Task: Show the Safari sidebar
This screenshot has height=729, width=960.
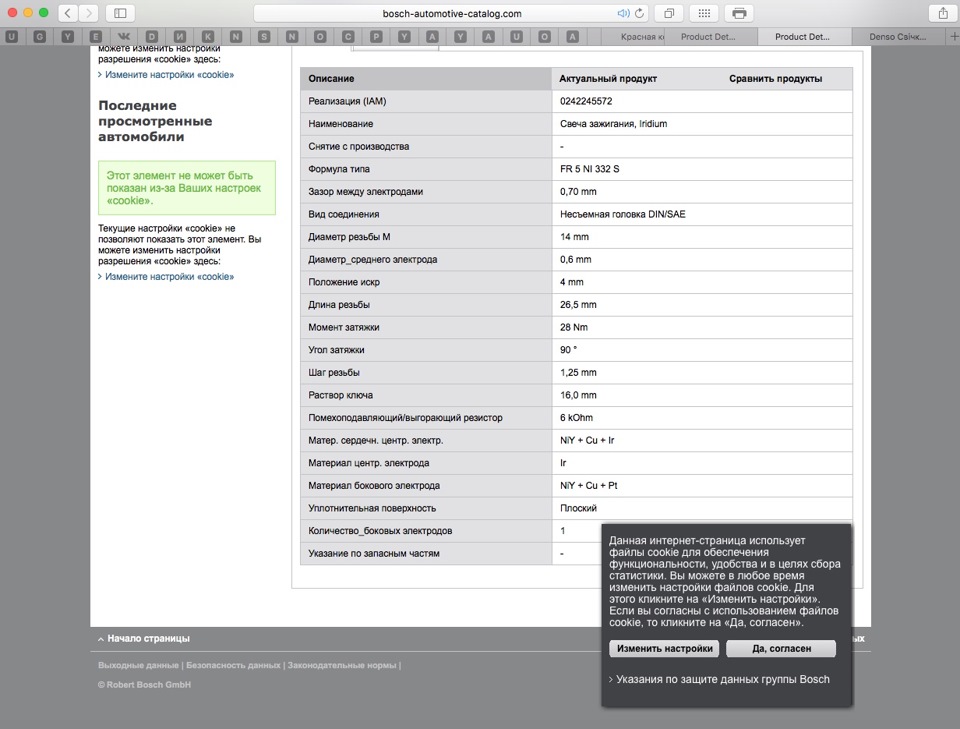Action: coord(120,13)
